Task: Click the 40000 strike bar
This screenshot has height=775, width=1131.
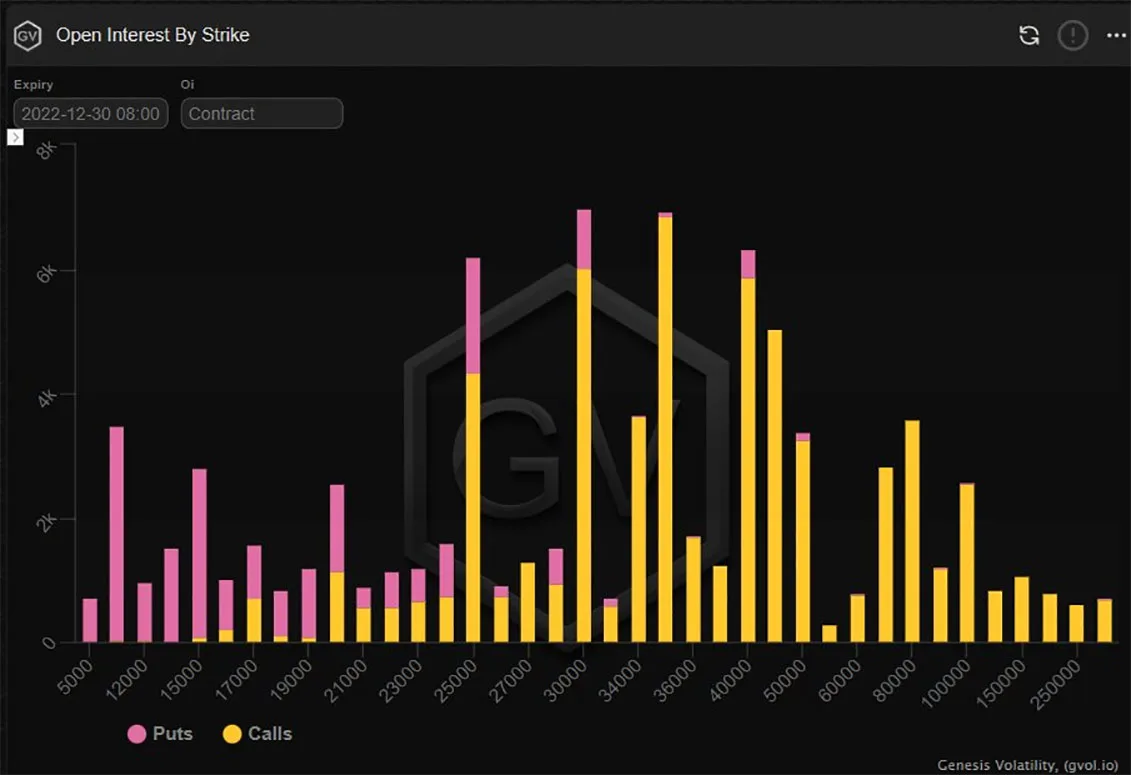Action: pyautogui.click(x=748, y=446)
